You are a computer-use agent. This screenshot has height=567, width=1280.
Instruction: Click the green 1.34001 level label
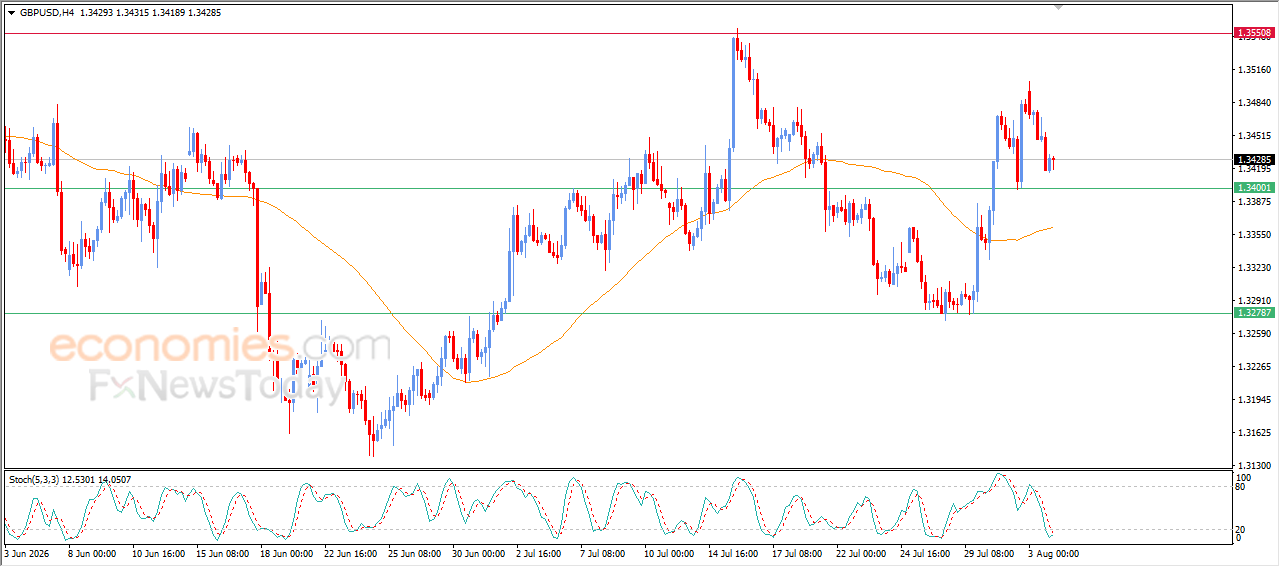[x=1254, y=188]
